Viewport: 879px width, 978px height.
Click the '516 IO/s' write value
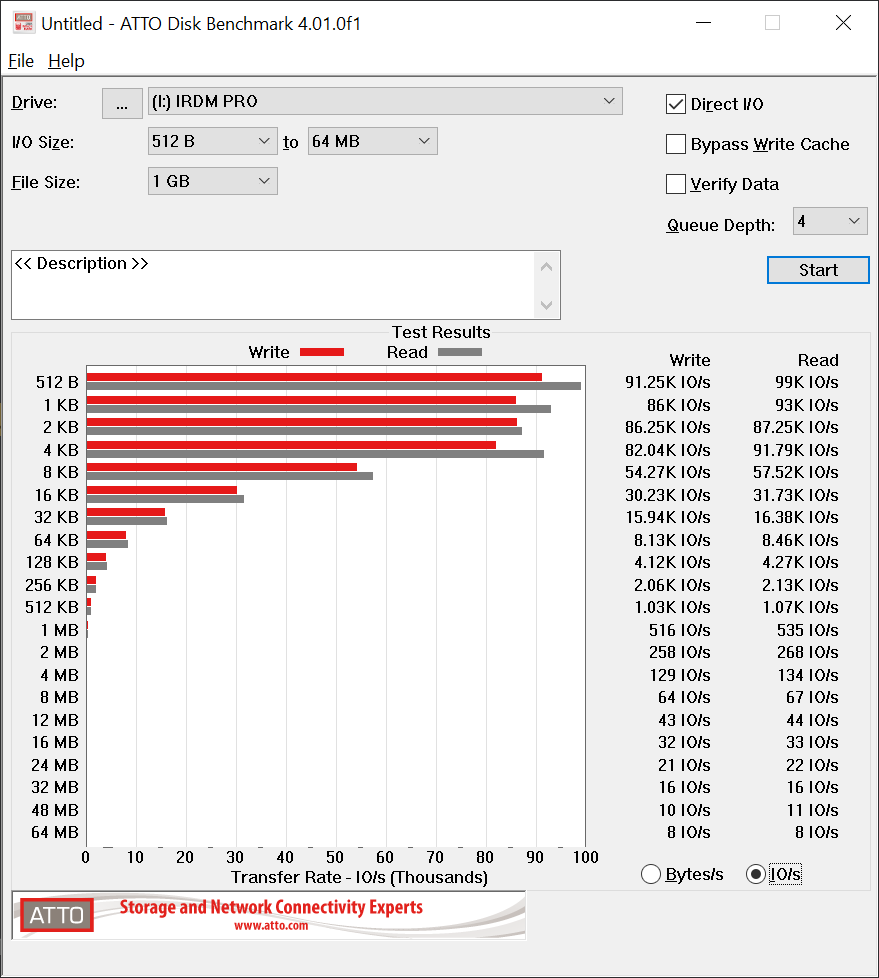click(x=679, y=630)
